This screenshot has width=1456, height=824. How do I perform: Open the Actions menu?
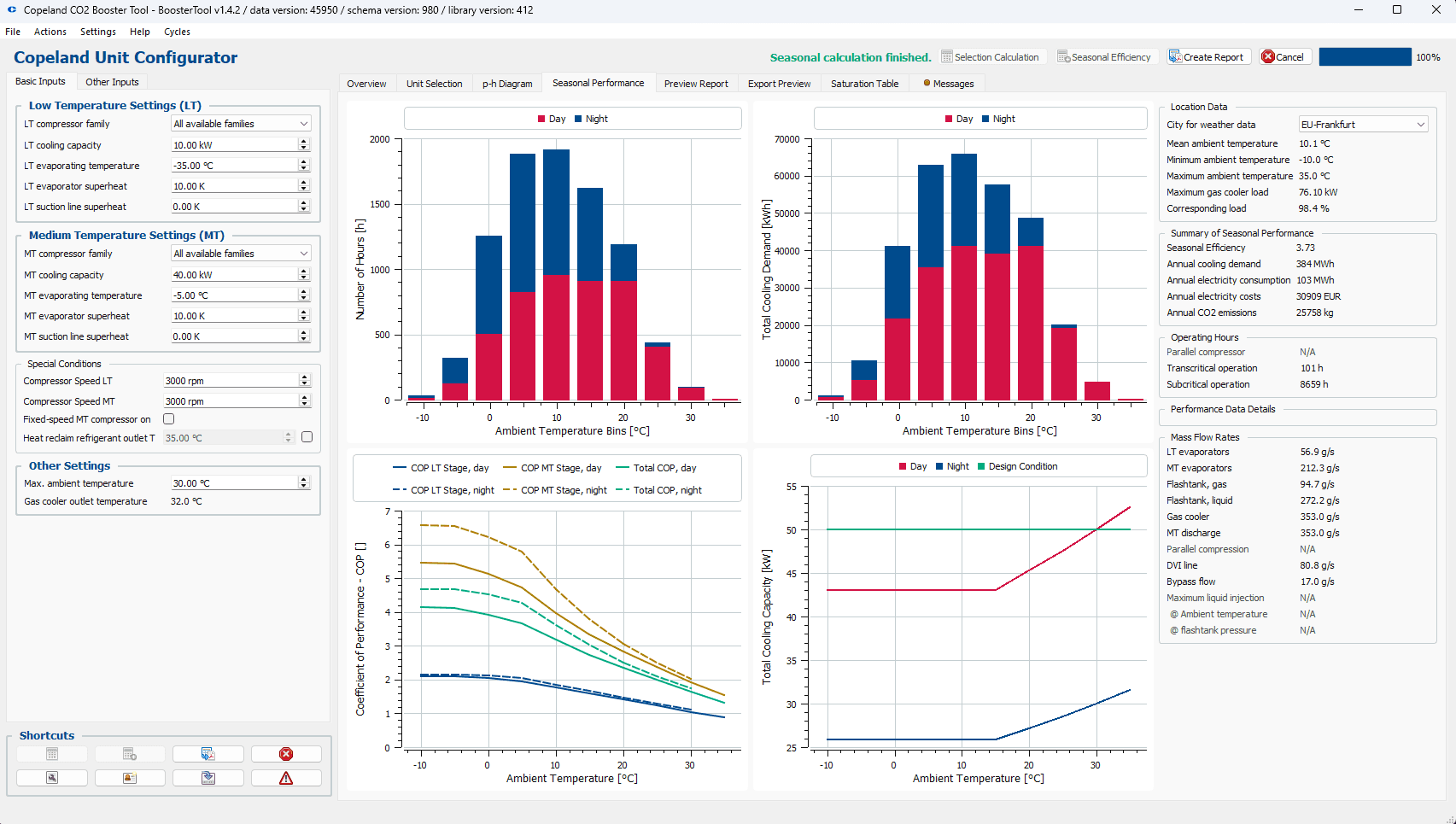point(50,32)
